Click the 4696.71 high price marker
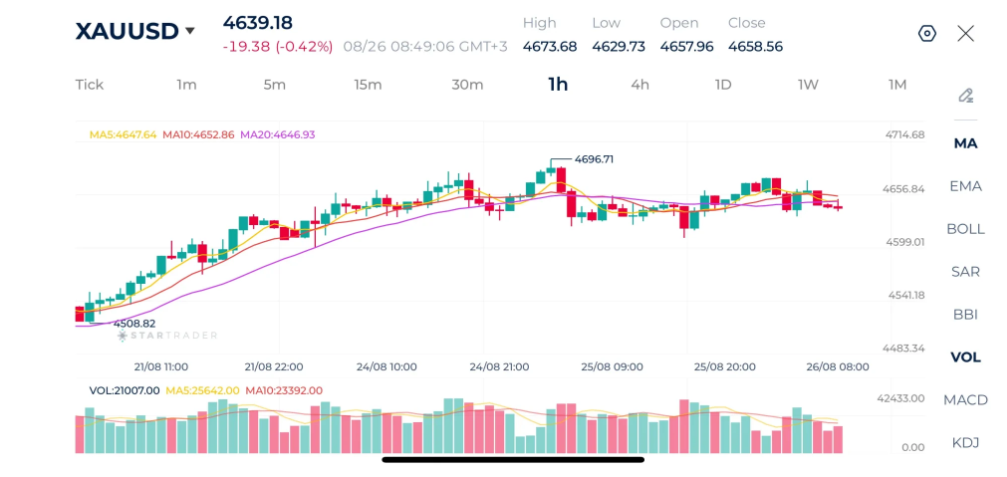This screenshot has height=477, width=1007. (x=593, y=159)
